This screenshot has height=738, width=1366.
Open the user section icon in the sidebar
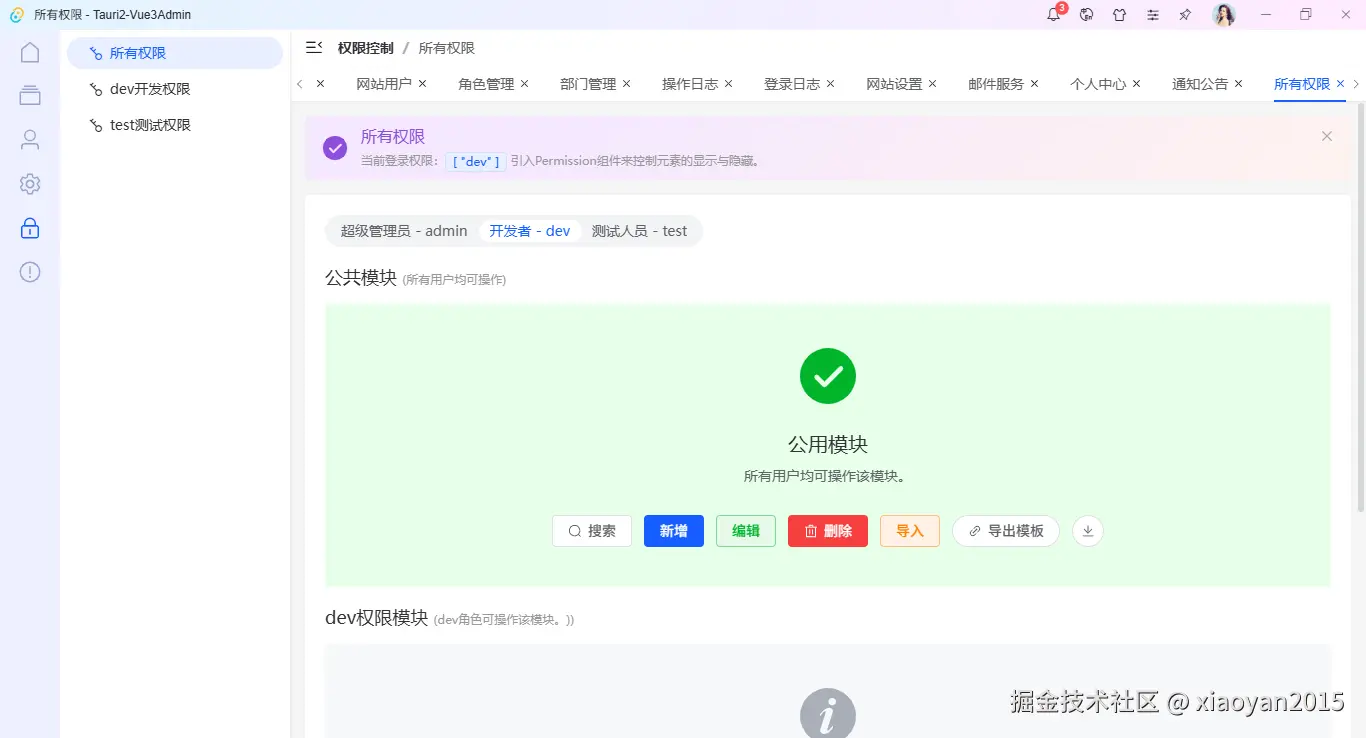point(29,139)
